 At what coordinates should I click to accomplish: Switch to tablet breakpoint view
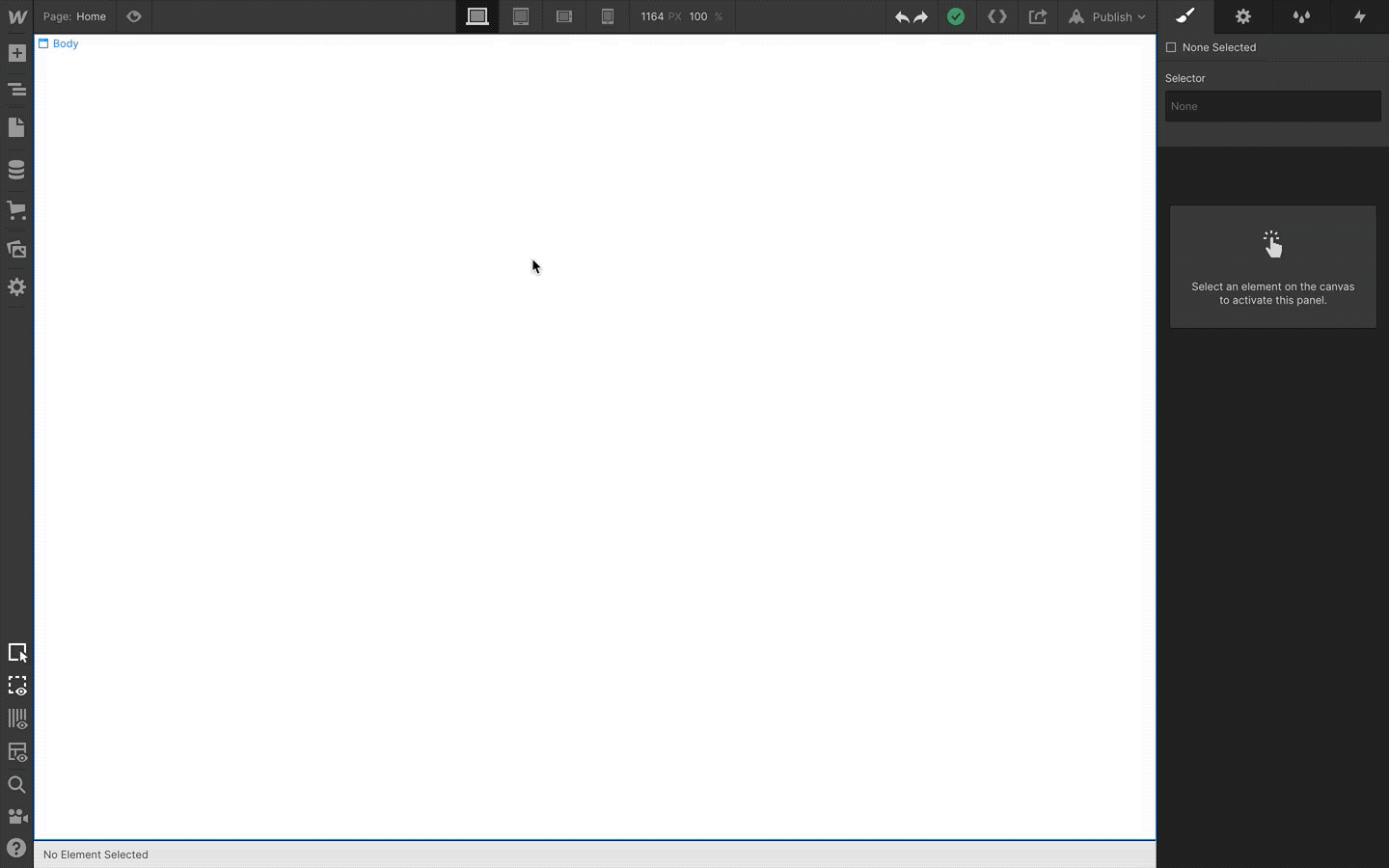[x=521, y=16]
